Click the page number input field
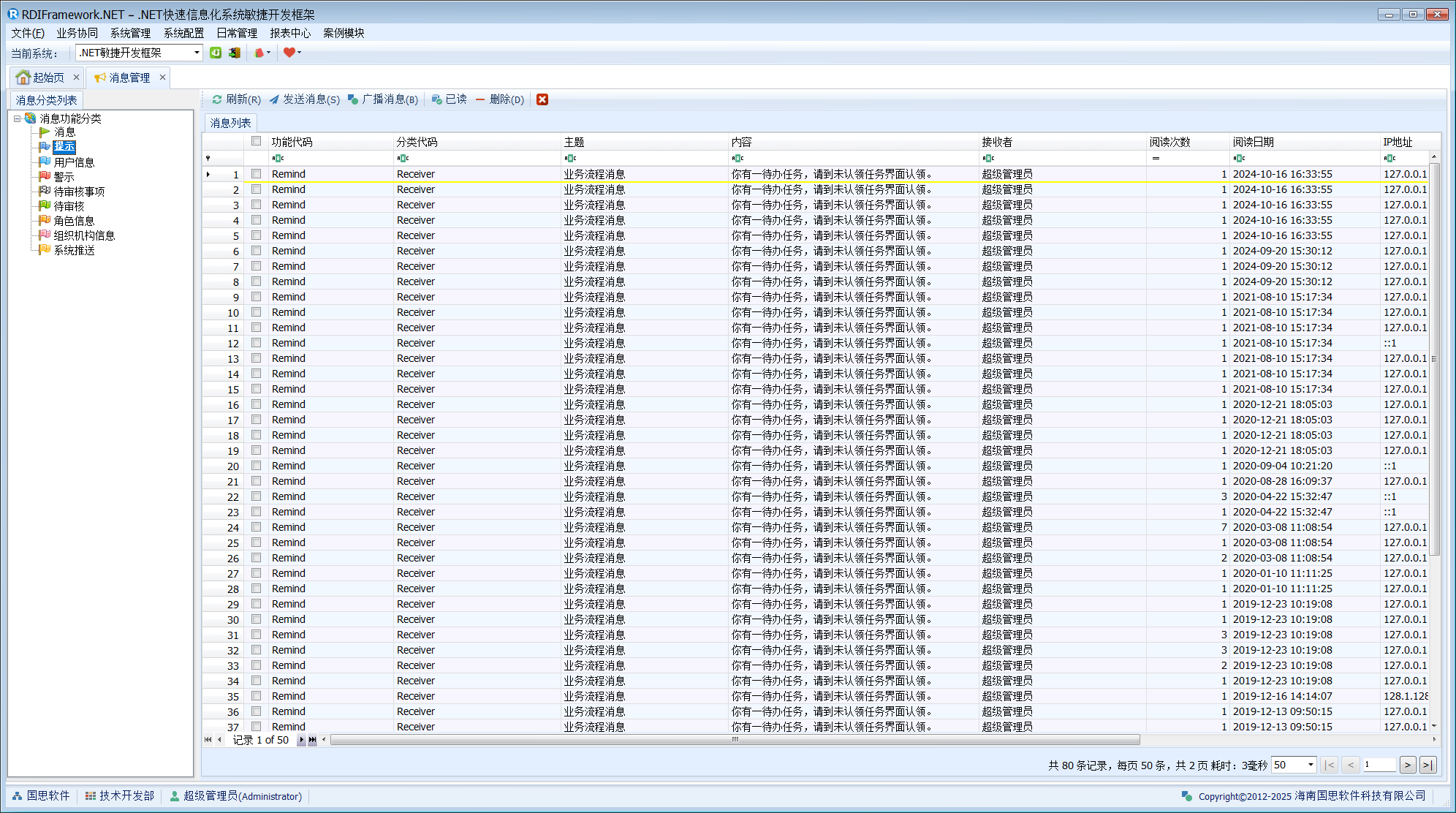 click(1379, 765)
